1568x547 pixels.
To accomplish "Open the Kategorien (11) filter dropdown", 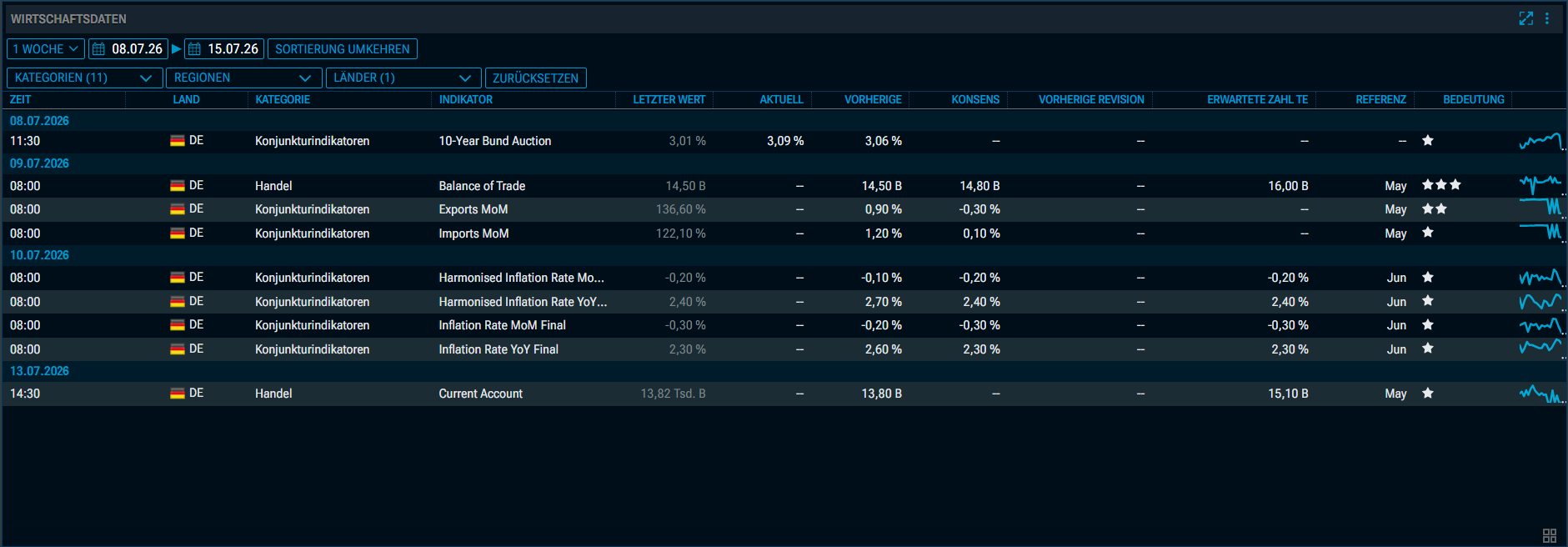I will point(84,78).
